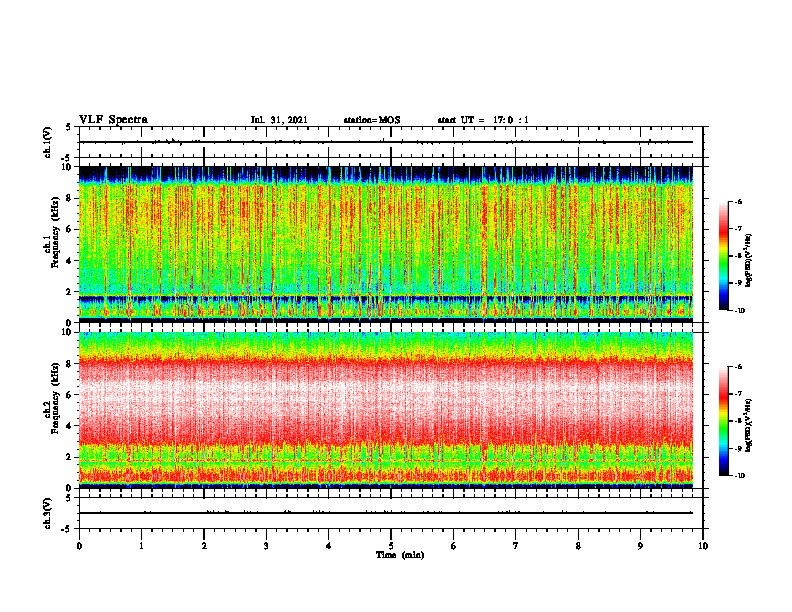Click the '2' kHz tick on ch.1 frequency axis

pos(70,292)
